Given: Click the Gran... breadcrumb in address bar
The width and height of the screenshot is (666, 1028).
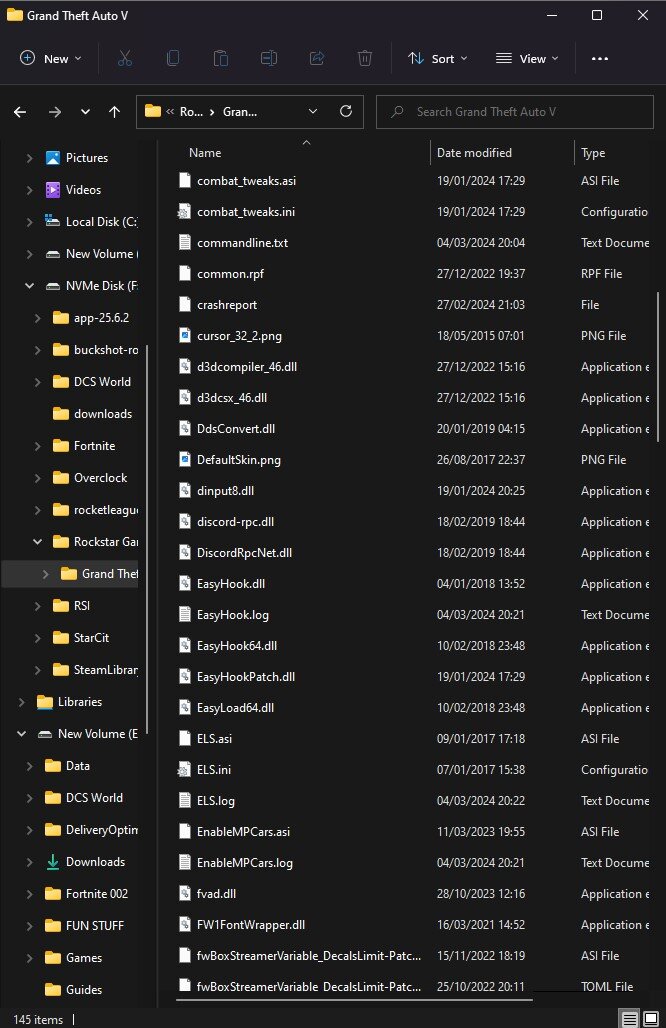Looking at the screenshot, I should (x=240, y=112).
